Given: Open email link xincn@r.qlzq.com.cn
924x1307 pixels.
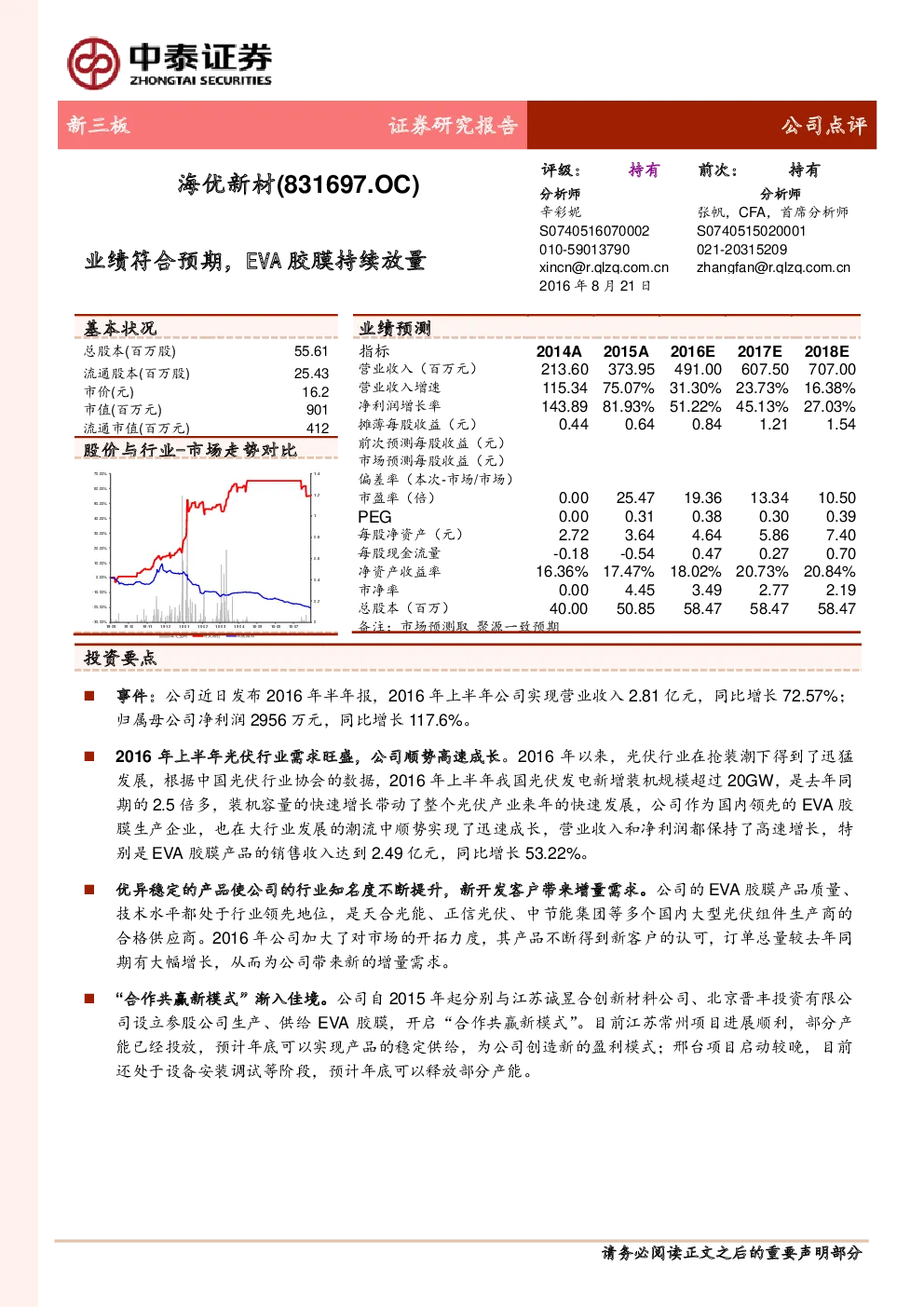Looking at the screenshot, I should [604, 267].
